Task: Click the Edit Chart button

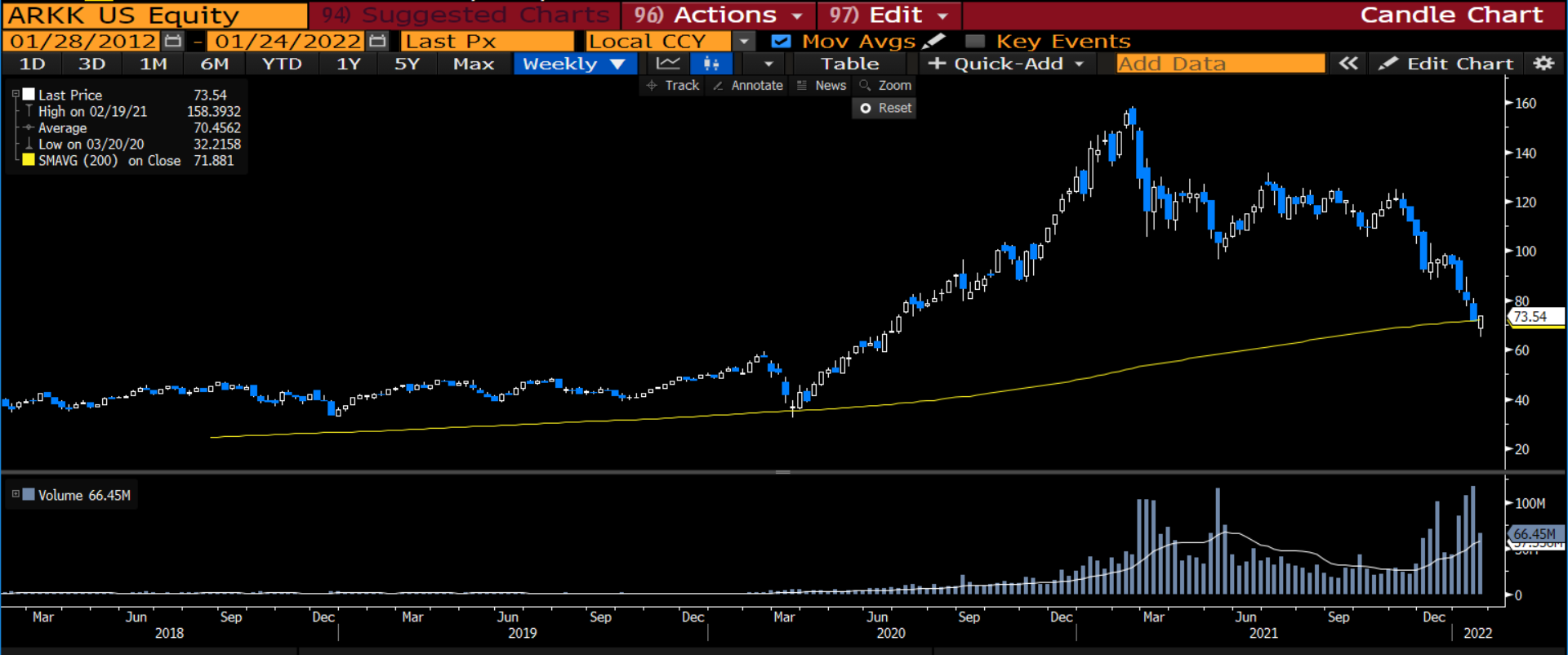Action: click(1446, 64)
